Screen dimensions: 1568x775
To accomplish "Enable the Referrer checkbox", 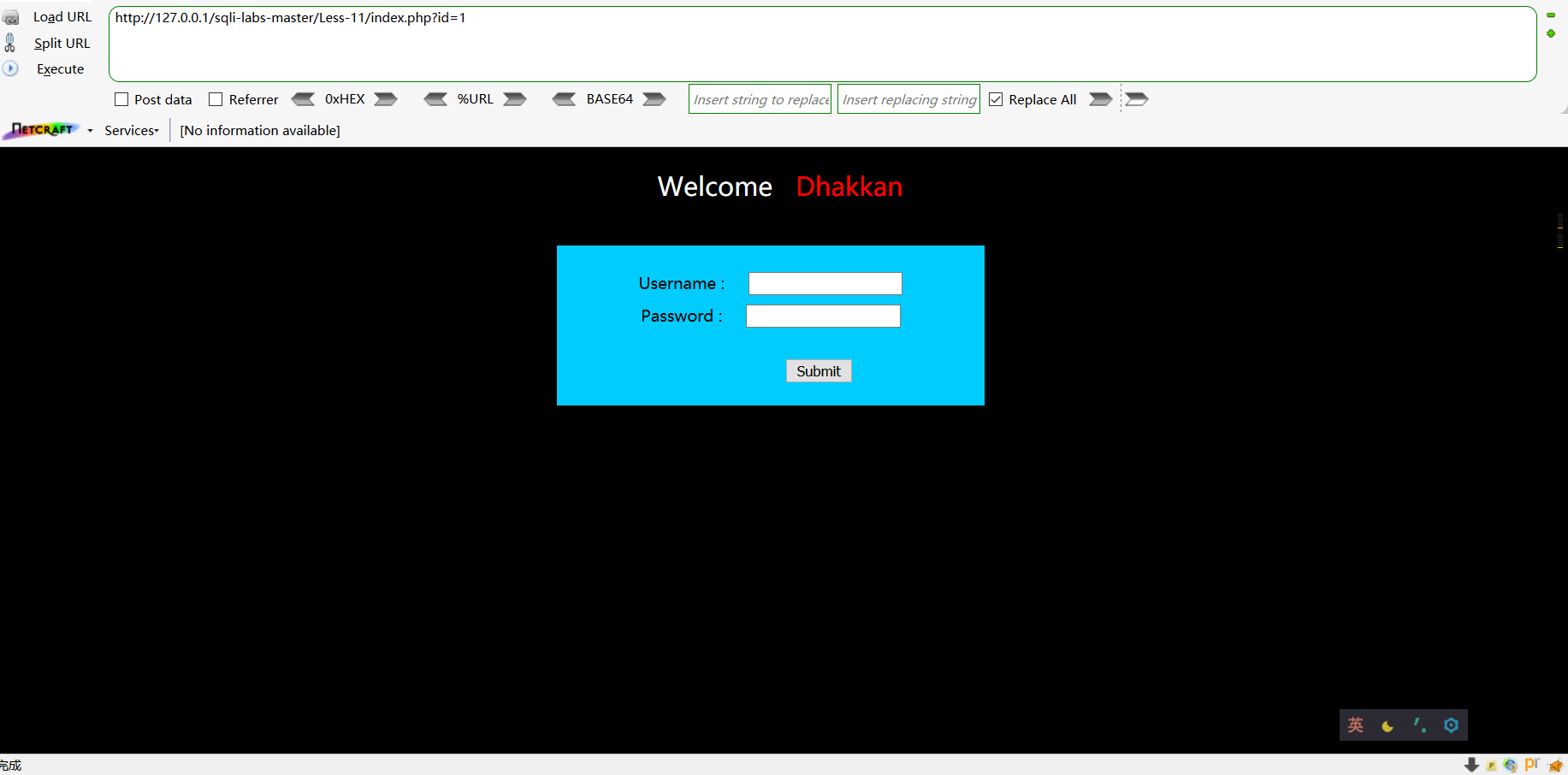I will [216, 99].
